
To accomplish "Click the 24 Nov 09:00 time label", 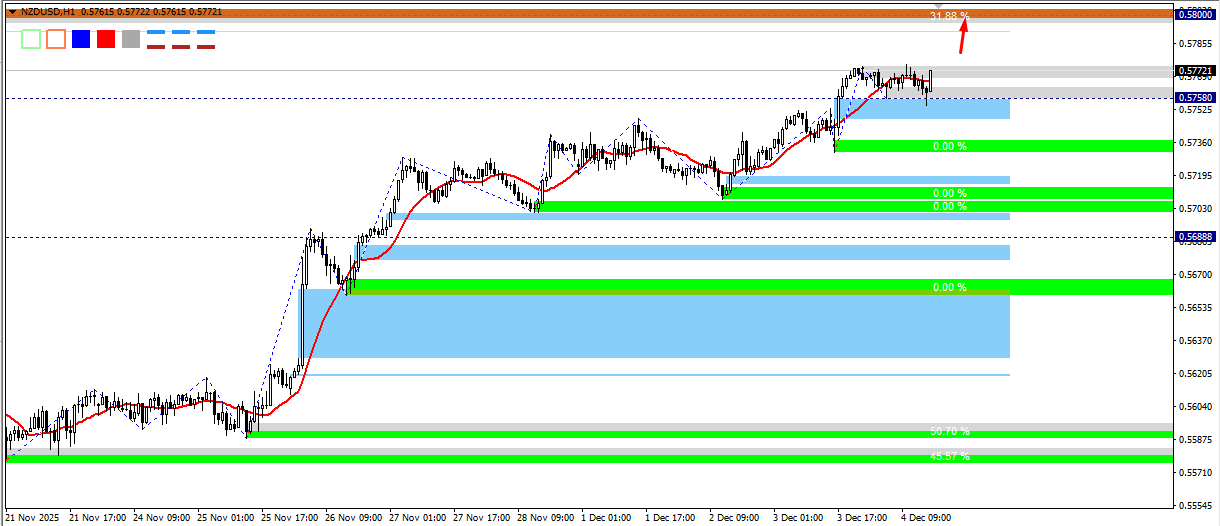I will (x=161, y=518).
